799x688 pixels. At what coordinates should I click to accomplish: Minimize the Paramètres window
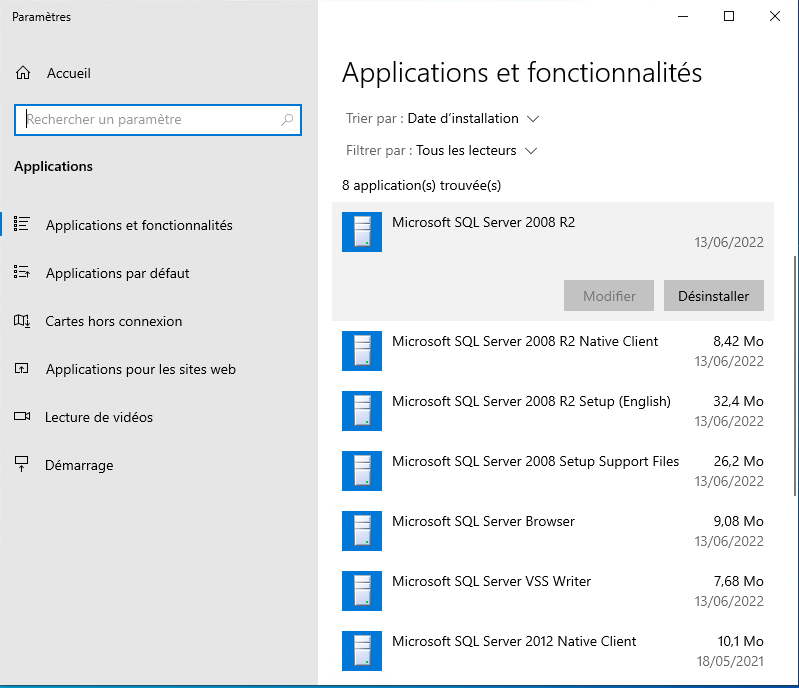(x=683, y=16)
